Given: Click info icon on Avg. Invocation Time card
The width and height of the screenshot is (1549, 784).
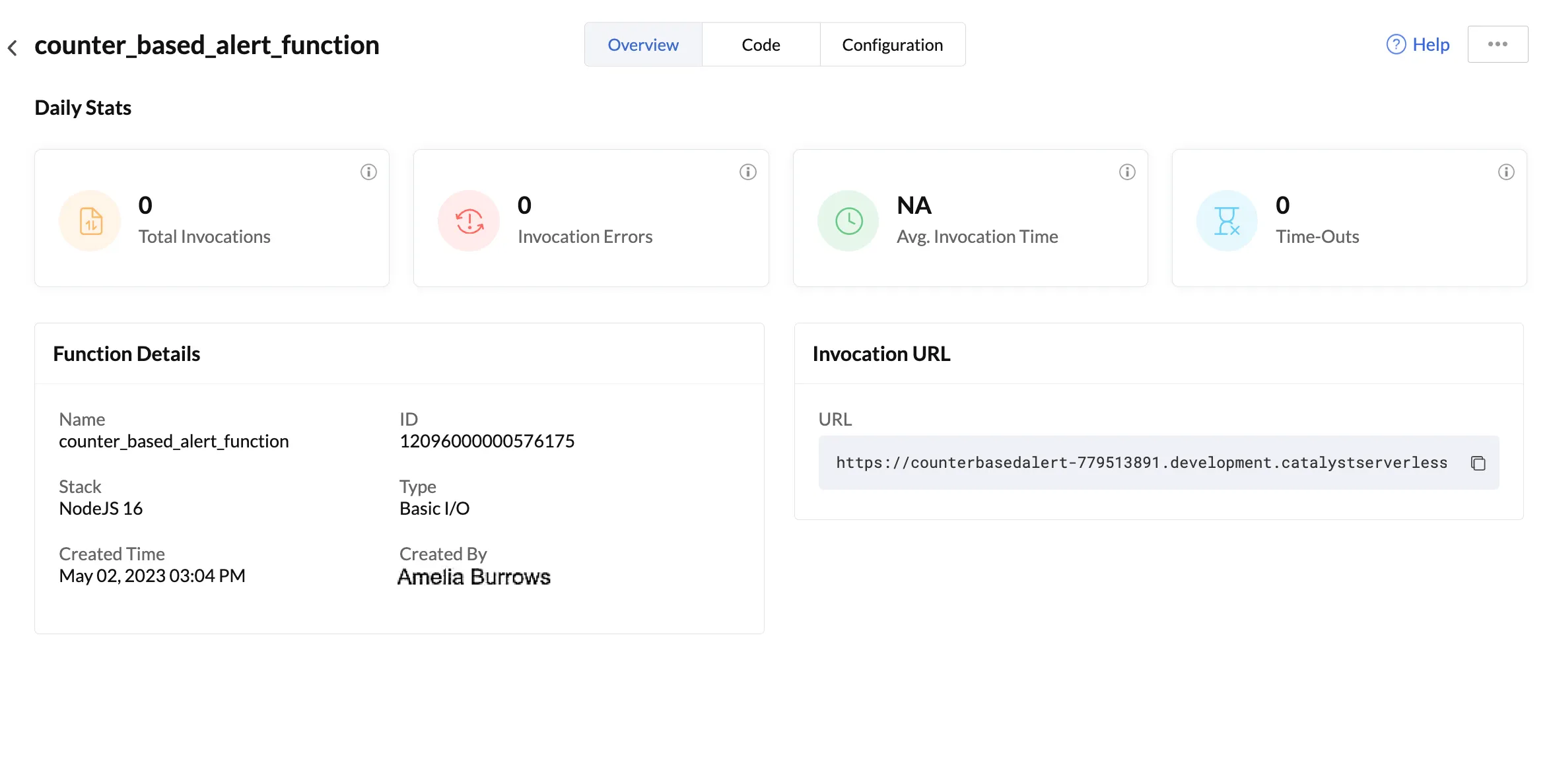Looking at the screenshot, I should pyautogui.click(x=1127, y=172).
